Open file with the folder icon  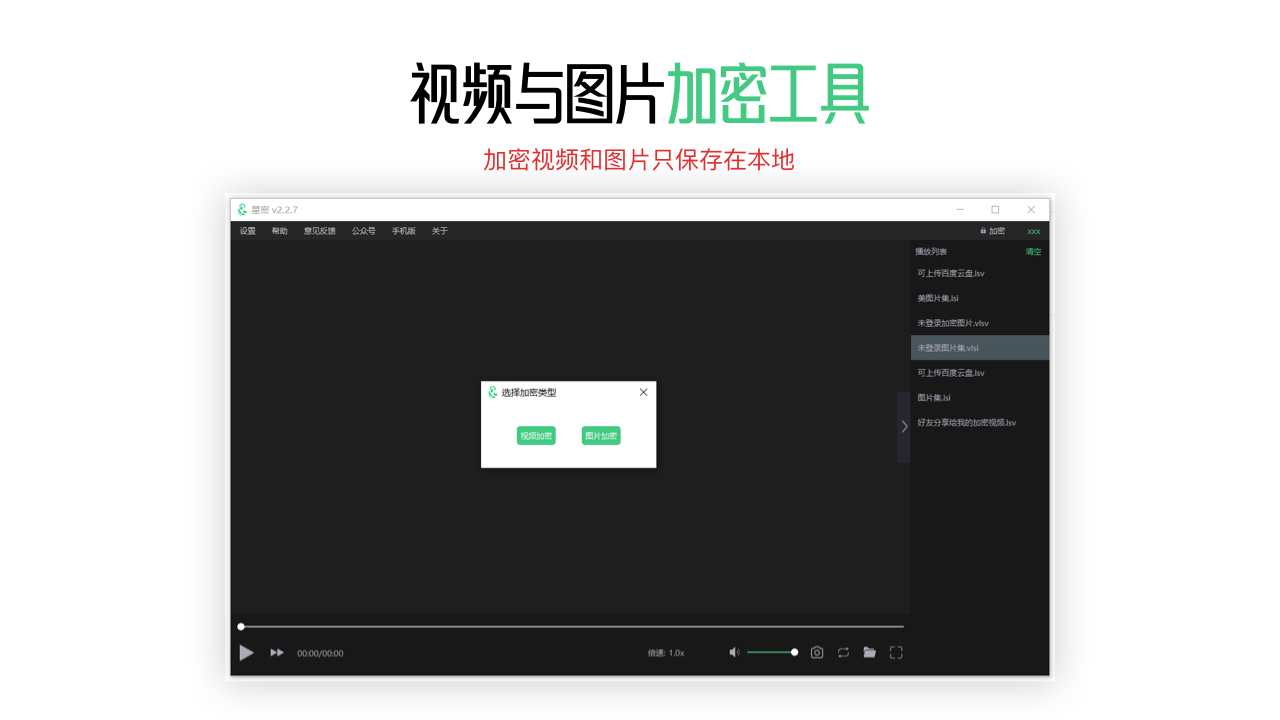click(x=870, y=652)
